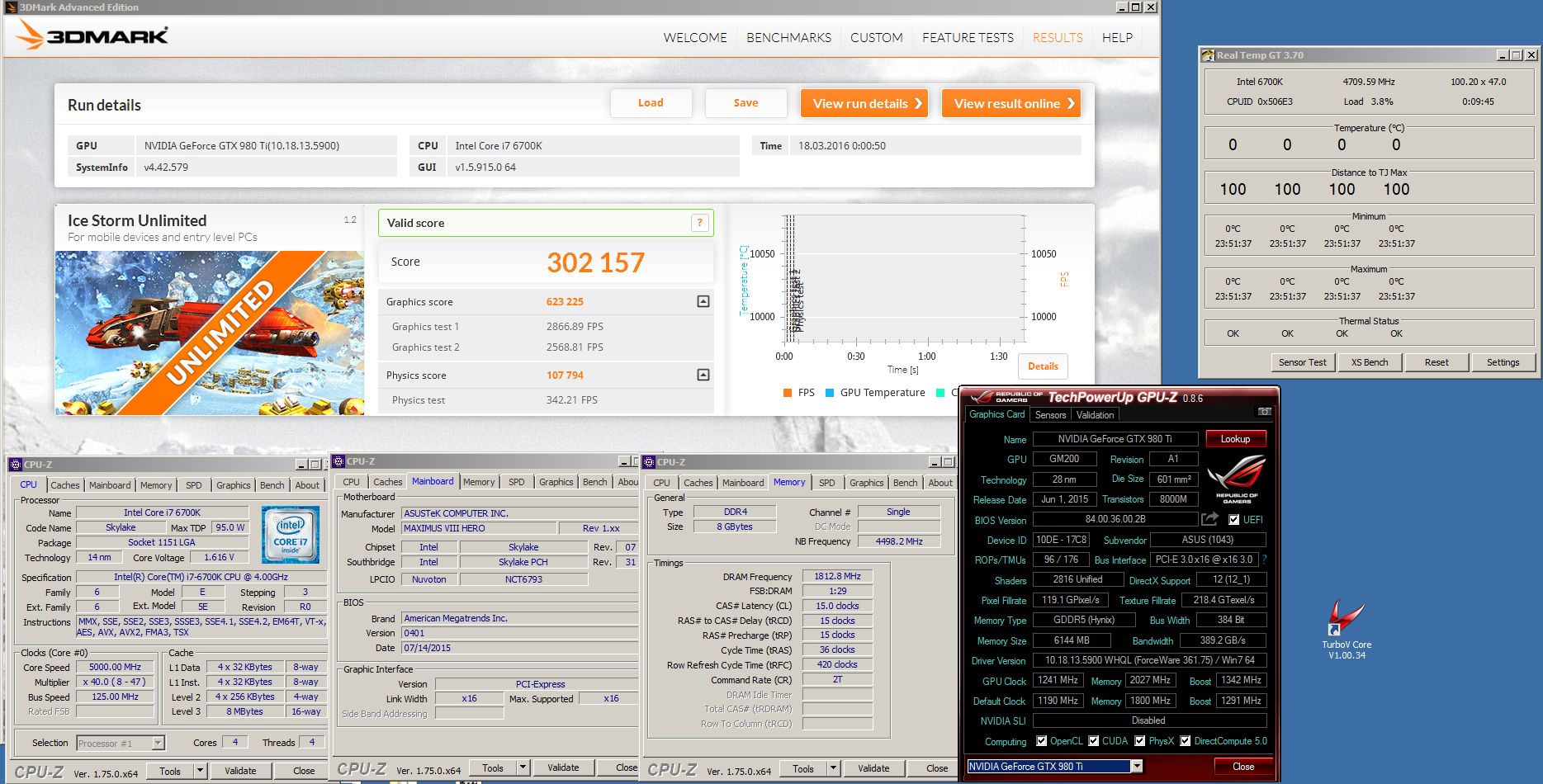Click the Details button under the chart

click(x=1043, y=366)
